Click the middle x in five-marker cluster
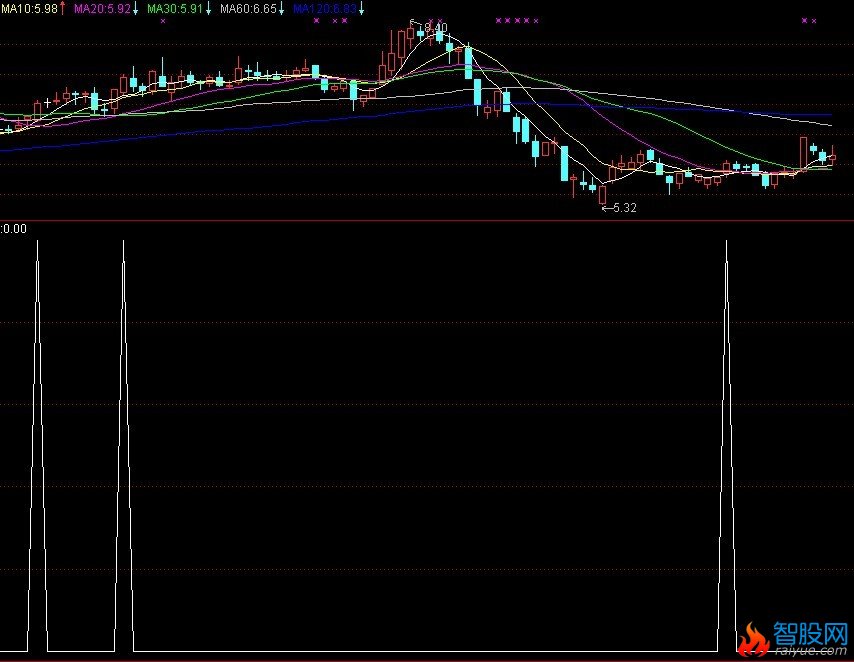The width and height of the screenshot is (854, 662). [517, 20]
